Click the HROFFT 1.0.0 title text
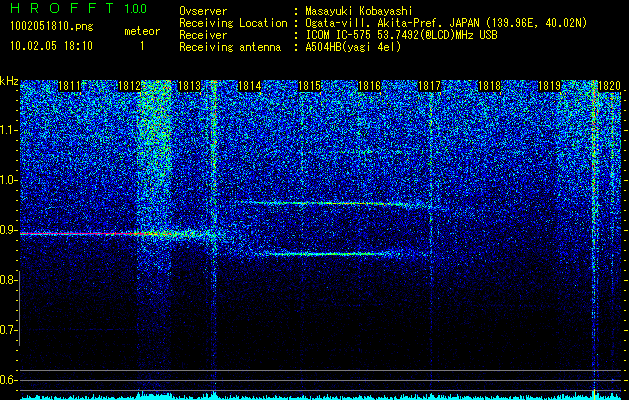 79,8
